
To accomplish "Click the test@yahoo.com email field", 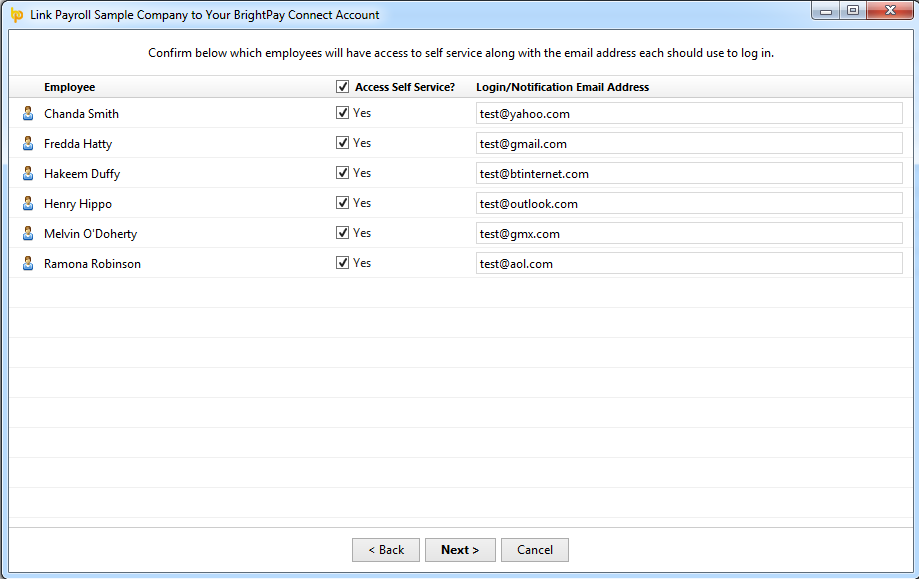I will pyautogui.click(x=689, y=114).
